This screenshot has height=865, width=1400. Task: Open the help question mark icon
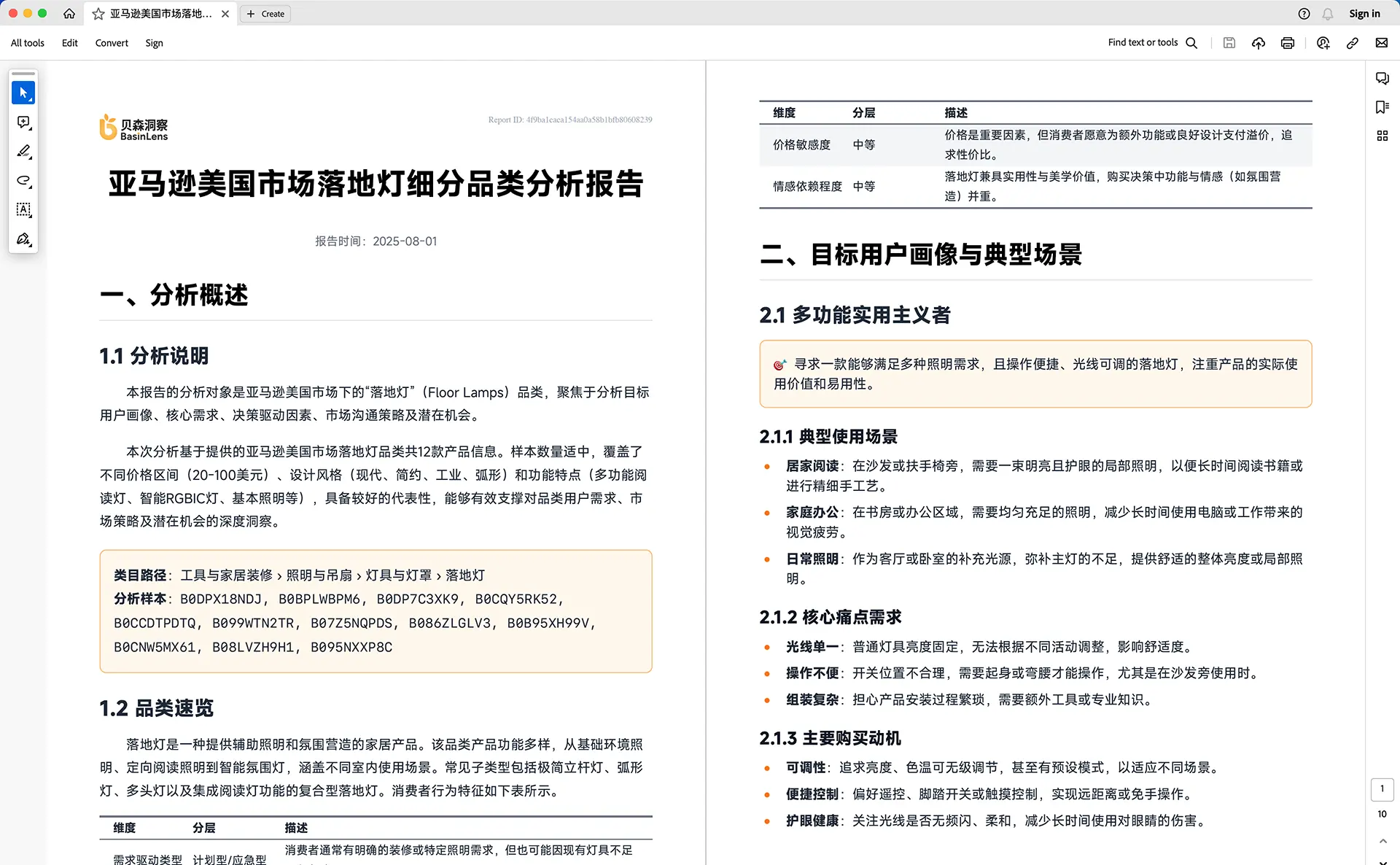pos(1304,14)
